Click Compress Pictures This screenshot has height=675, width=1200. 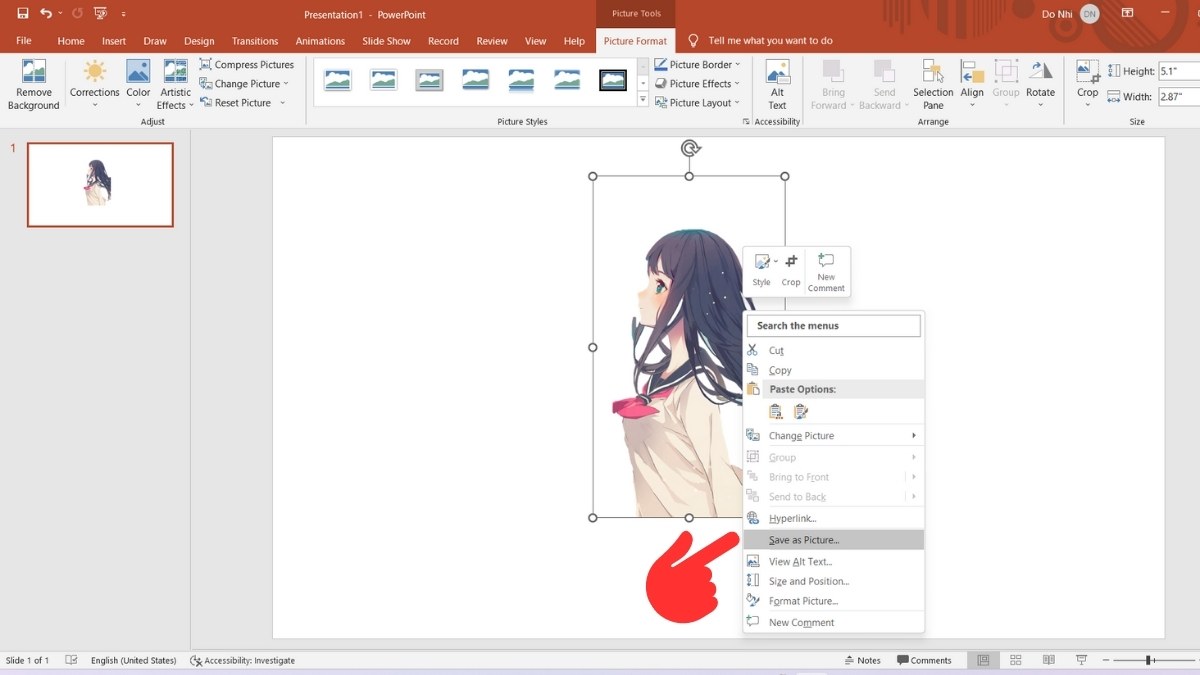point(247,64)
